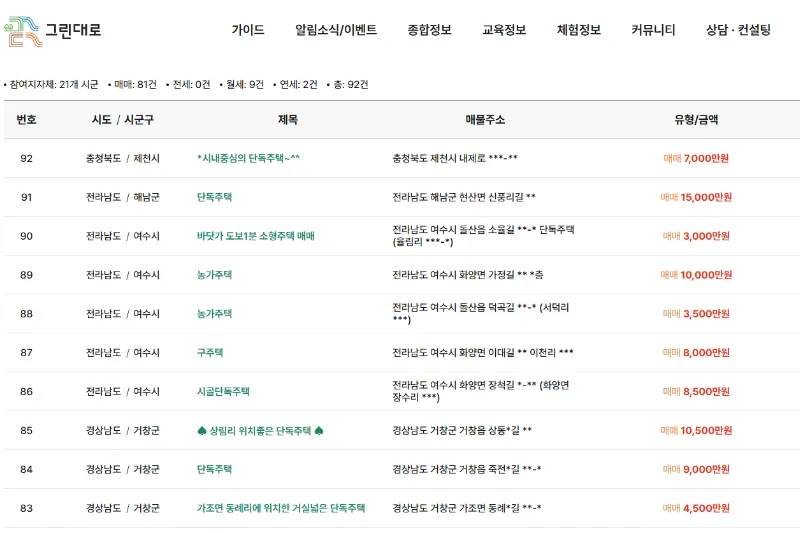Click address 거창군 거창읍 죽전*길
This screenshot has width=800, height=533.
(x=466, y=469)
